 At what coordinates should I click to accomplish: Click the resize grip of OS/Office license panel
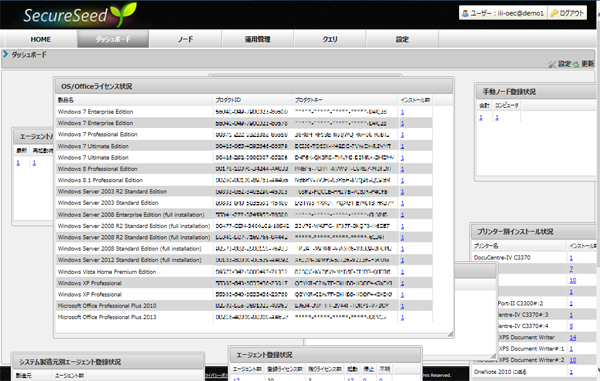click(x=450, y=334)
